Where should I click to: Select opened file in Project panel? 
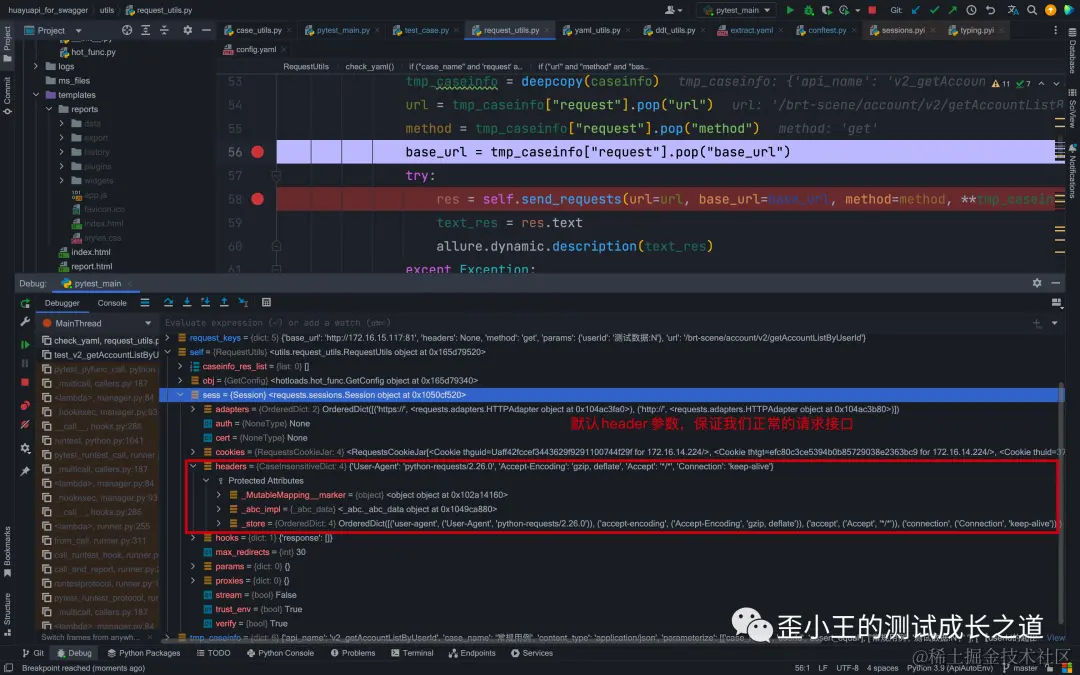point(127,30)
